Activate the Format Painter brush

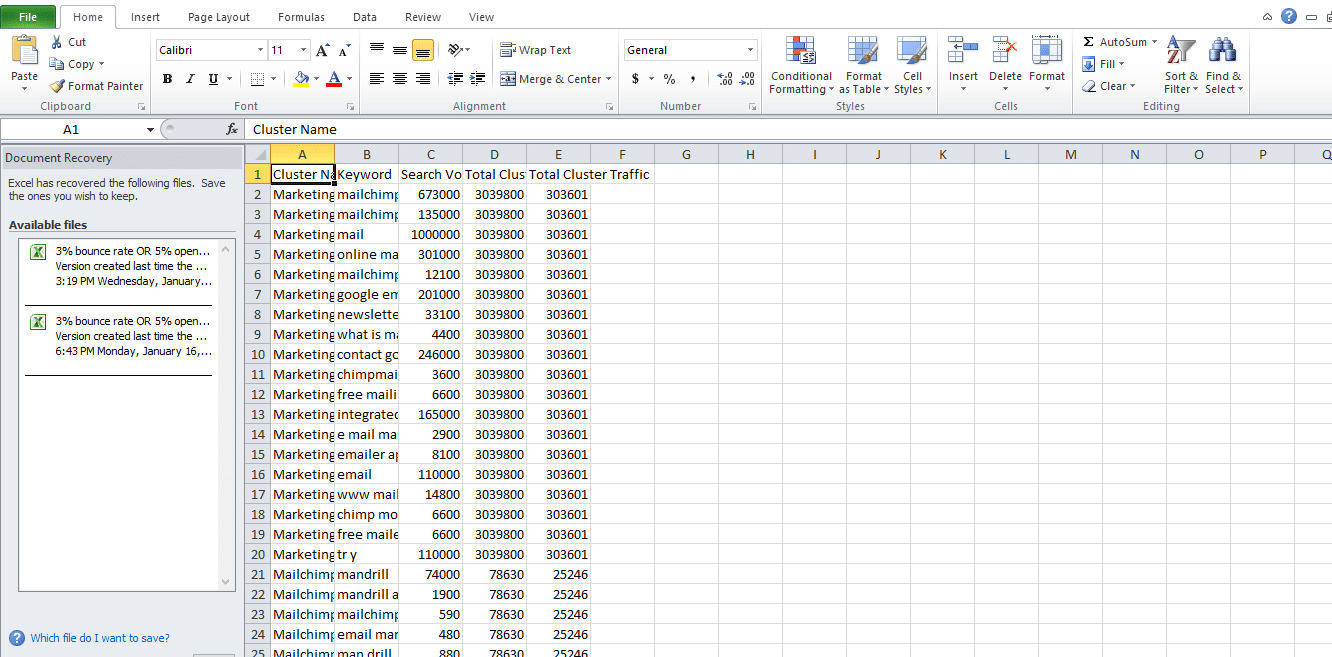pyautogui.click(x=97, y=86)
